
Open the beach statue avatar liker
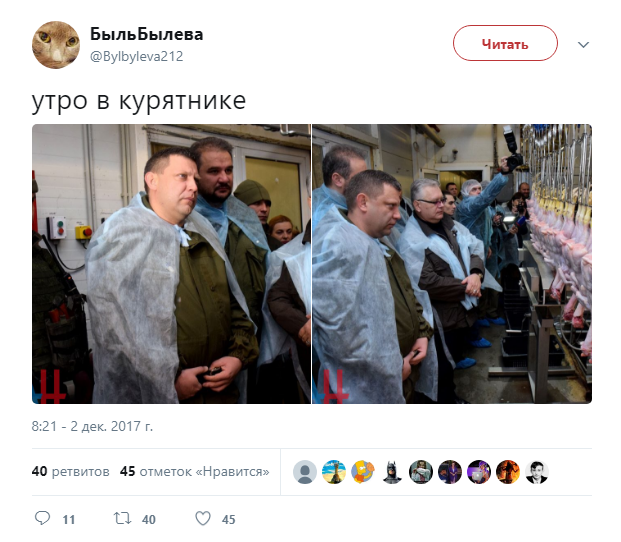[334, 472]
